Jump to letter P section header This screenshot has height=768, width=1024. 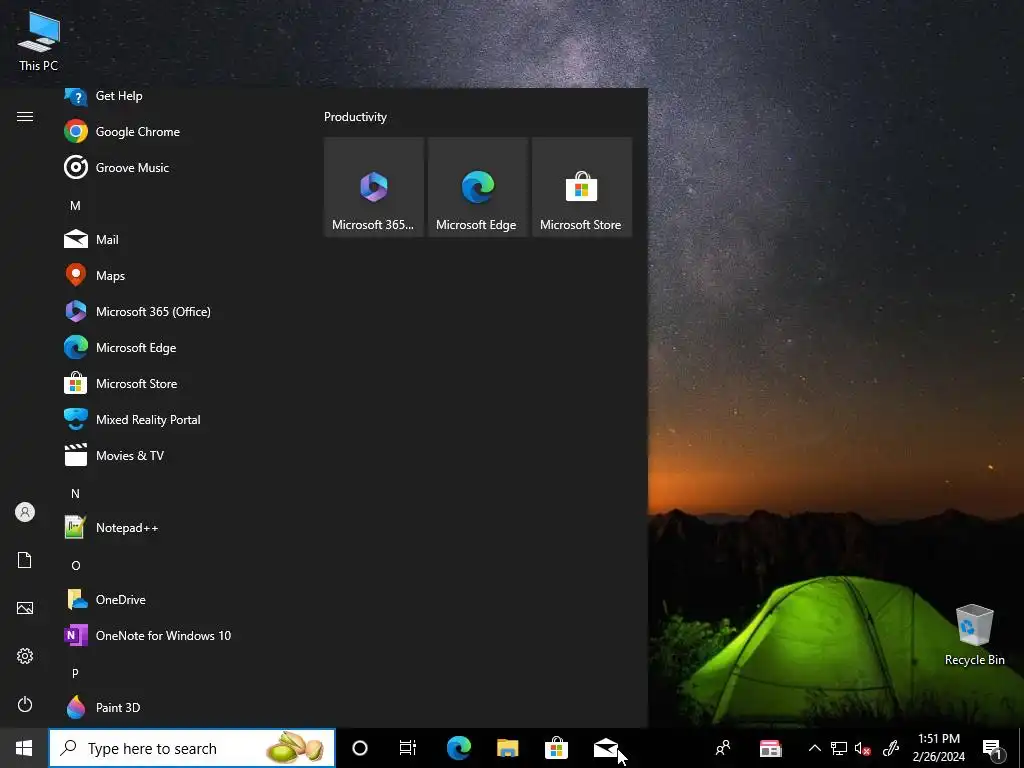coord(75,673)
